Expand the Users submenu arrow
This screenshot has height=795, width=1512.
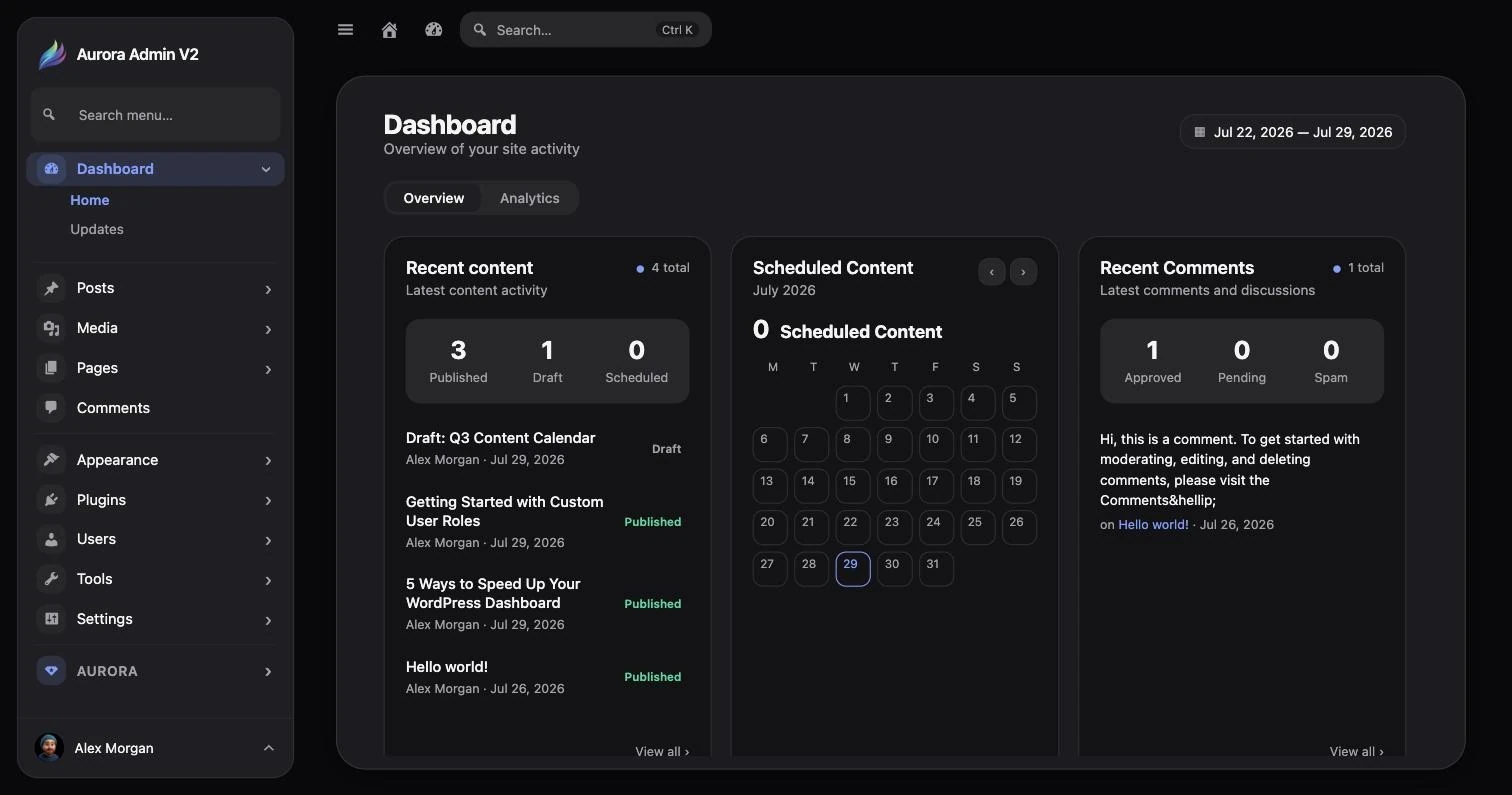(x=268, y=540)
